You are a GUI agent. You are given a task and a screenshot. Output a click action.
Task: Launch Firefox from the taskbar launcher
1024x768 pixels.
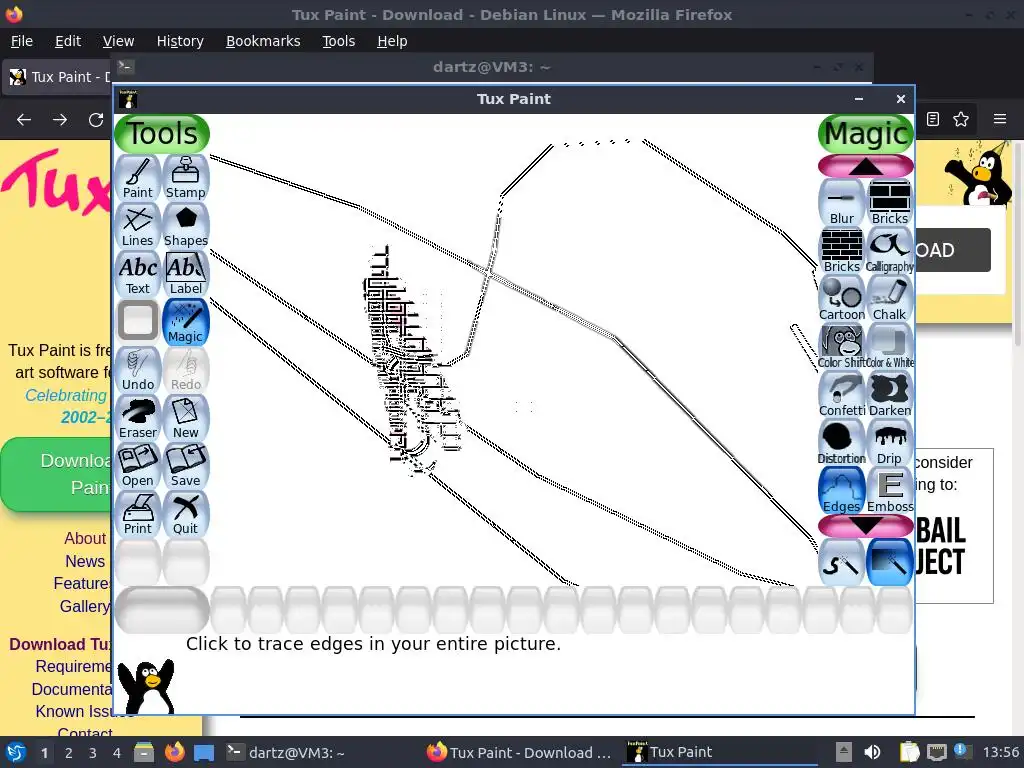tap(174, 752)
